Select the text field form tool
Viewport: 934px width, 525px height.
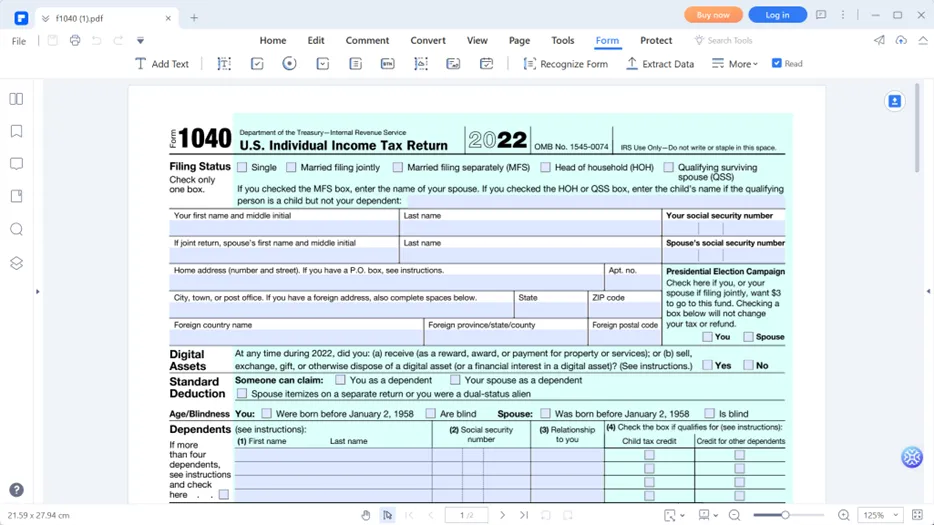(x=224, y=64)
